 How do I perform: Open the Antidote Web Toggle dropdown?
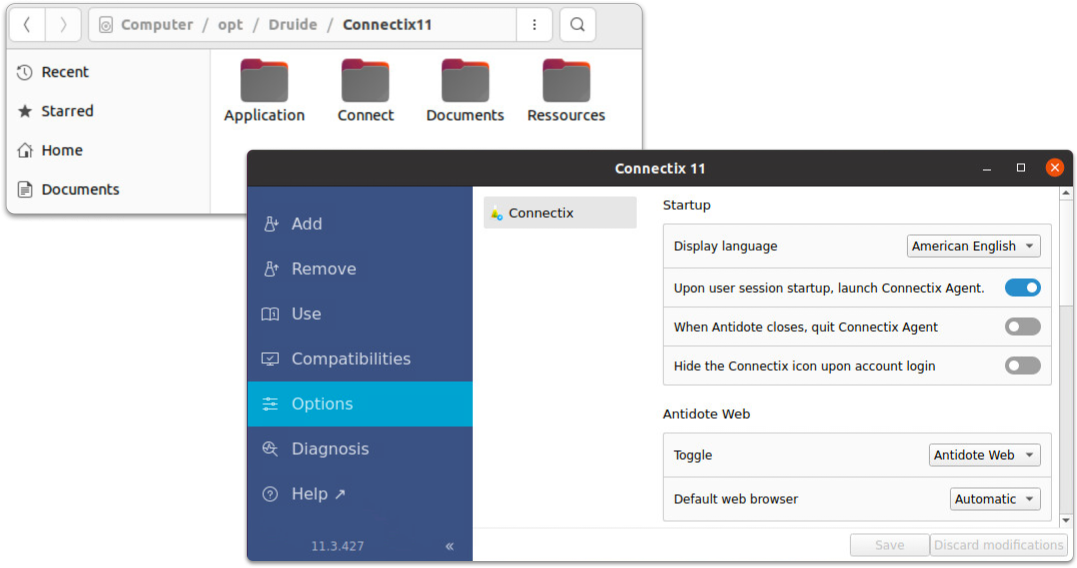[984, 455]
